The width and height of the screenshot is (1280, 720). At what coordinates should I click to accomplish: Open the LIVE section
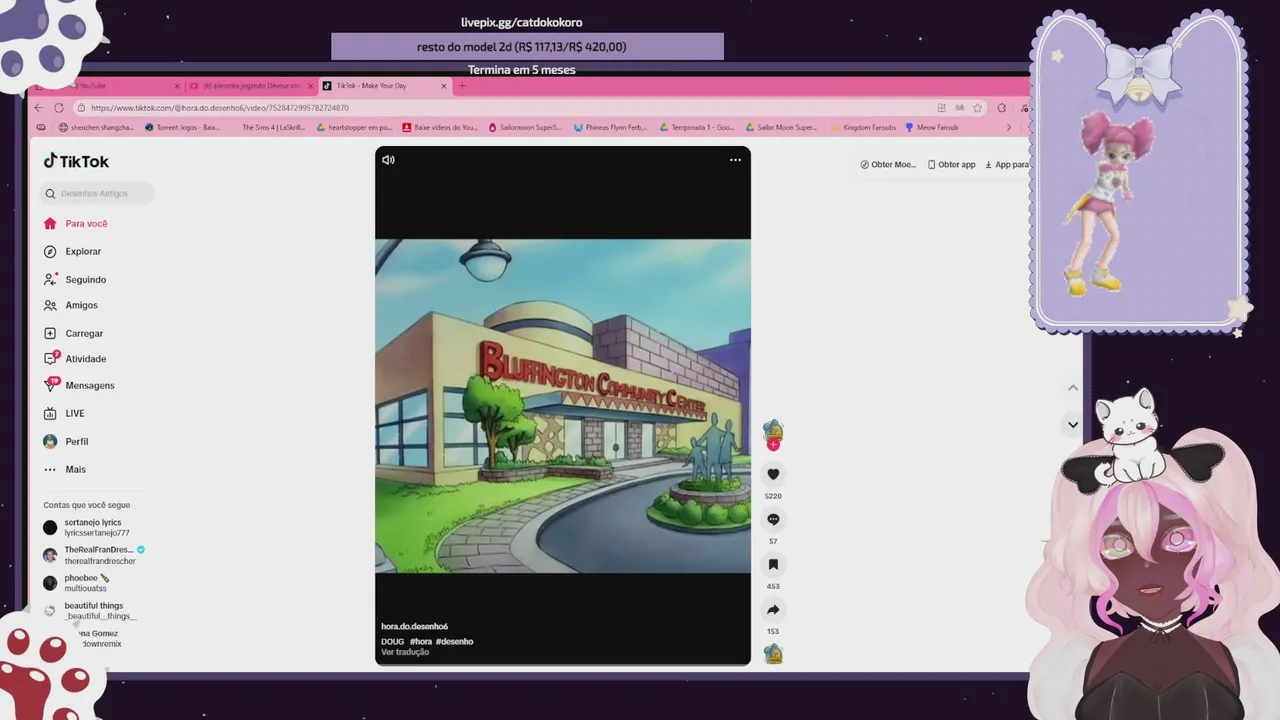click(x=65, y=414)
